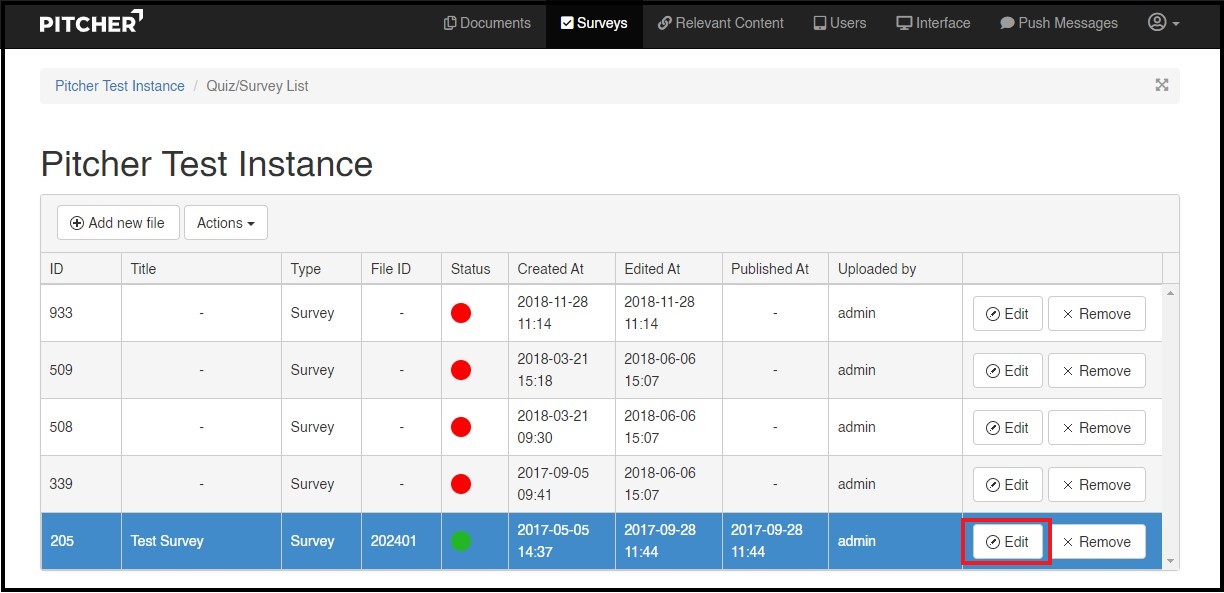Open Push Messages section
The image size is (1224, 593).
pyautogui.click(x=1059, y=23)
